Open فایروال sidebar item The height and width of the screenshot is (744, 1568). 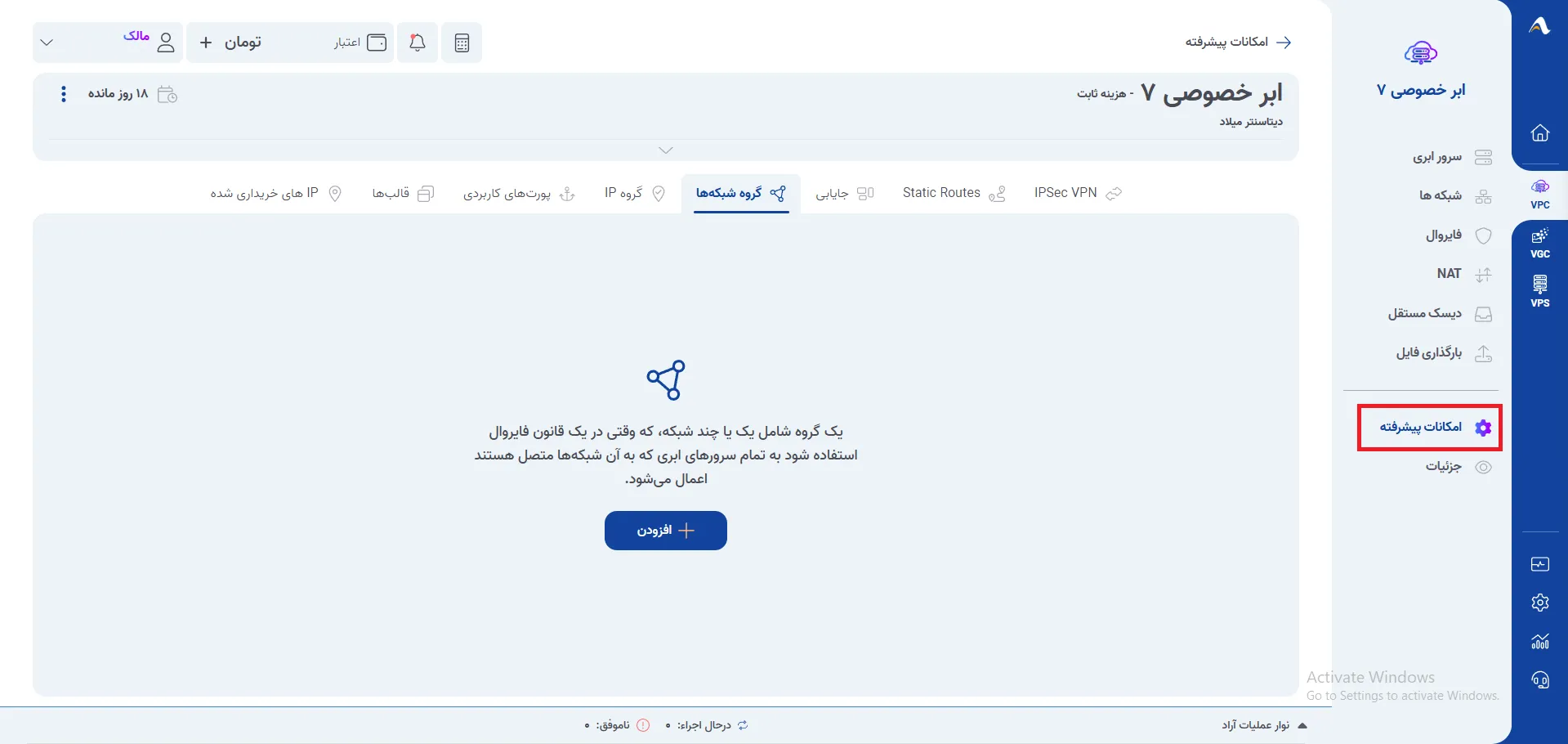(x=1459, y=235)
